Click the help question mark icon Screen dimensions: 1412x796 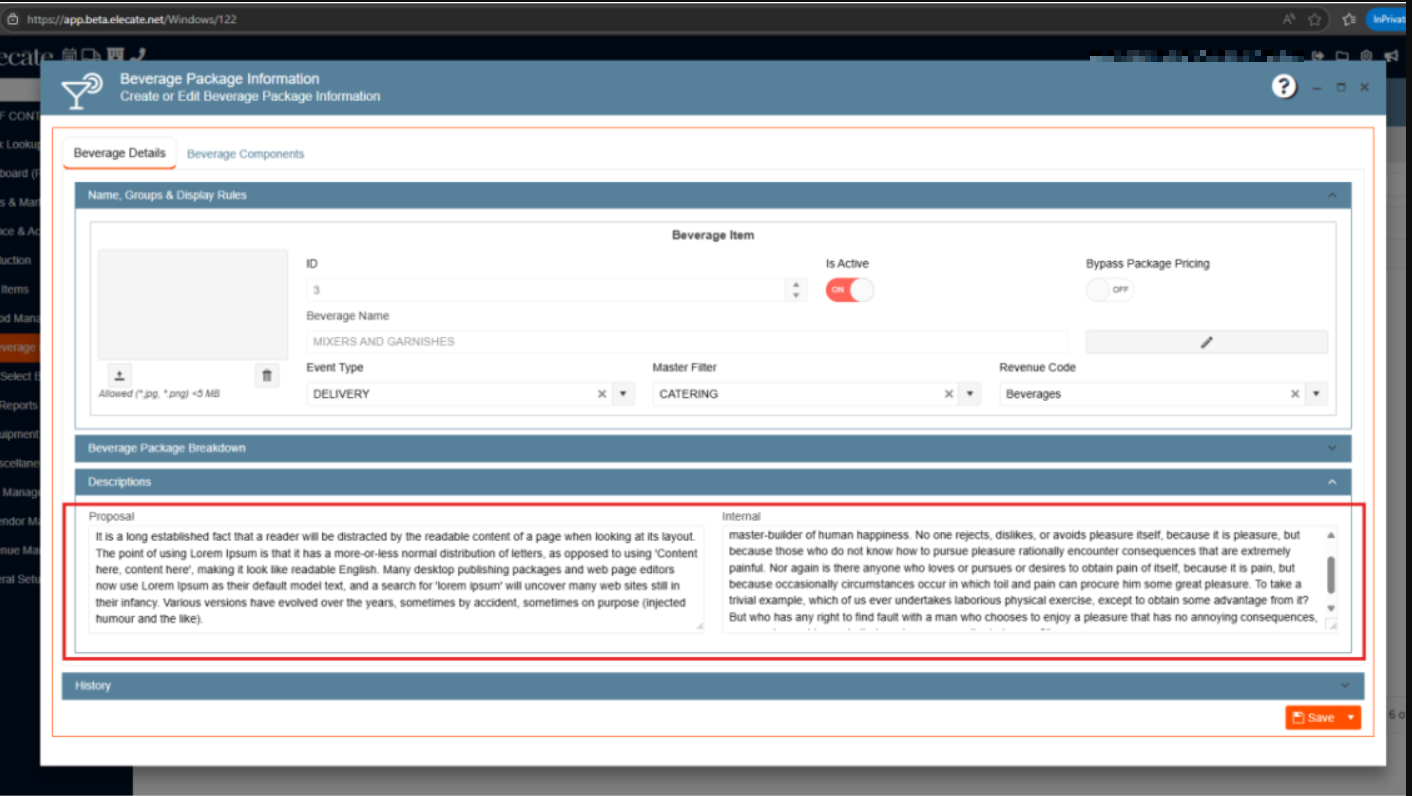point(1284,87)
